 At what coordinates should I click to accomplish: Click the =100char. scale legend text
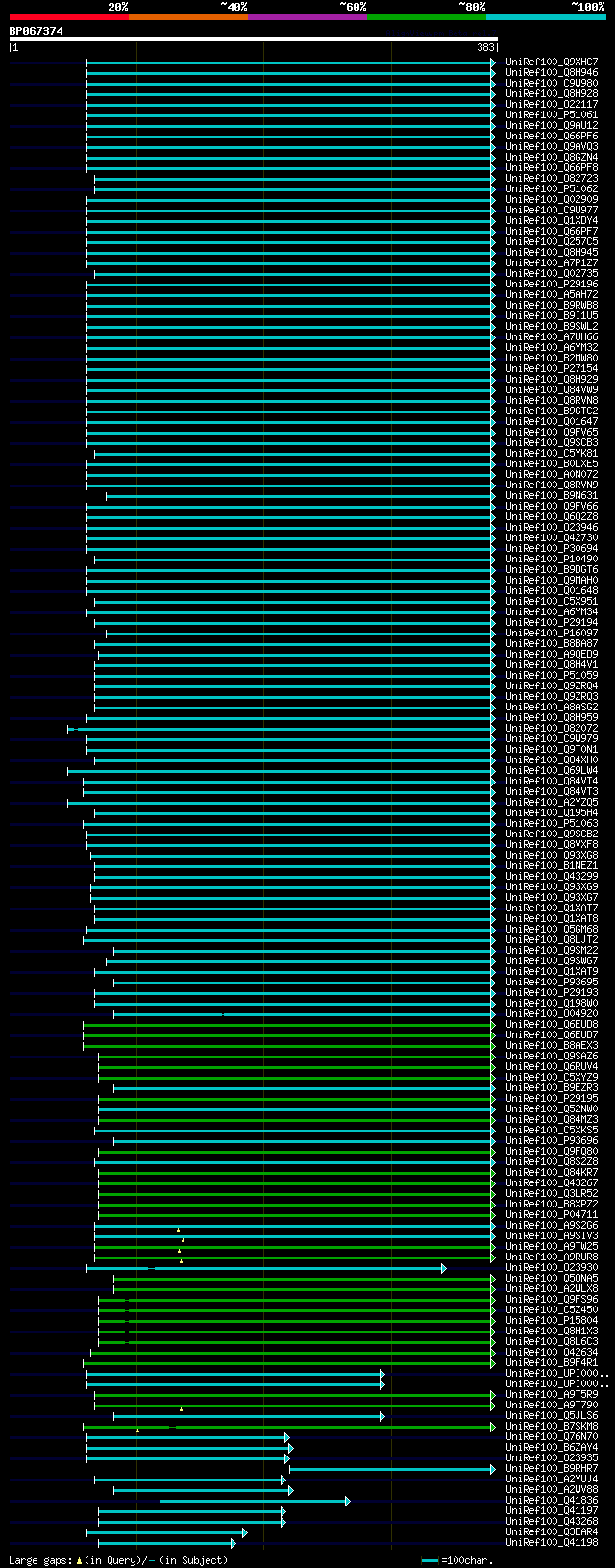tap(465, 1560)
